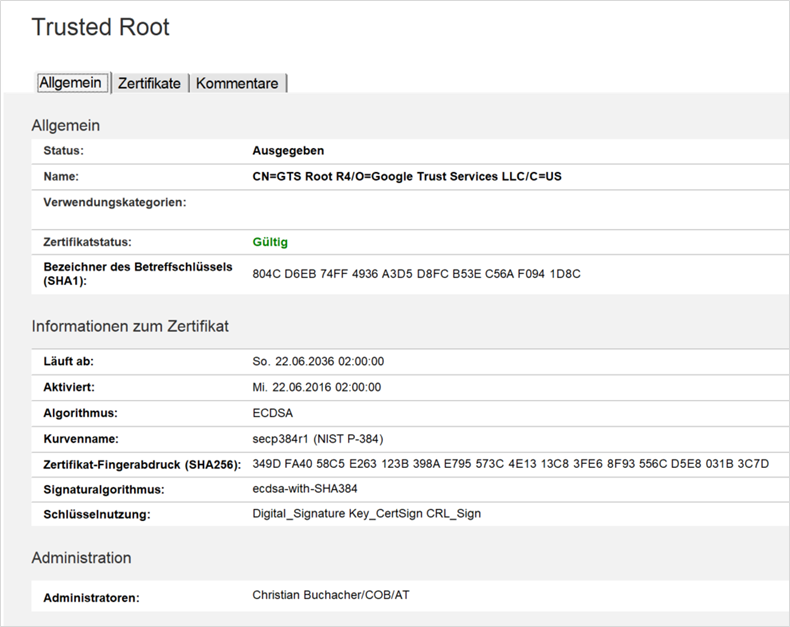790x627 pixels.
Task: Click the SHA256 certificate fingerprint value
Action: 510,465
